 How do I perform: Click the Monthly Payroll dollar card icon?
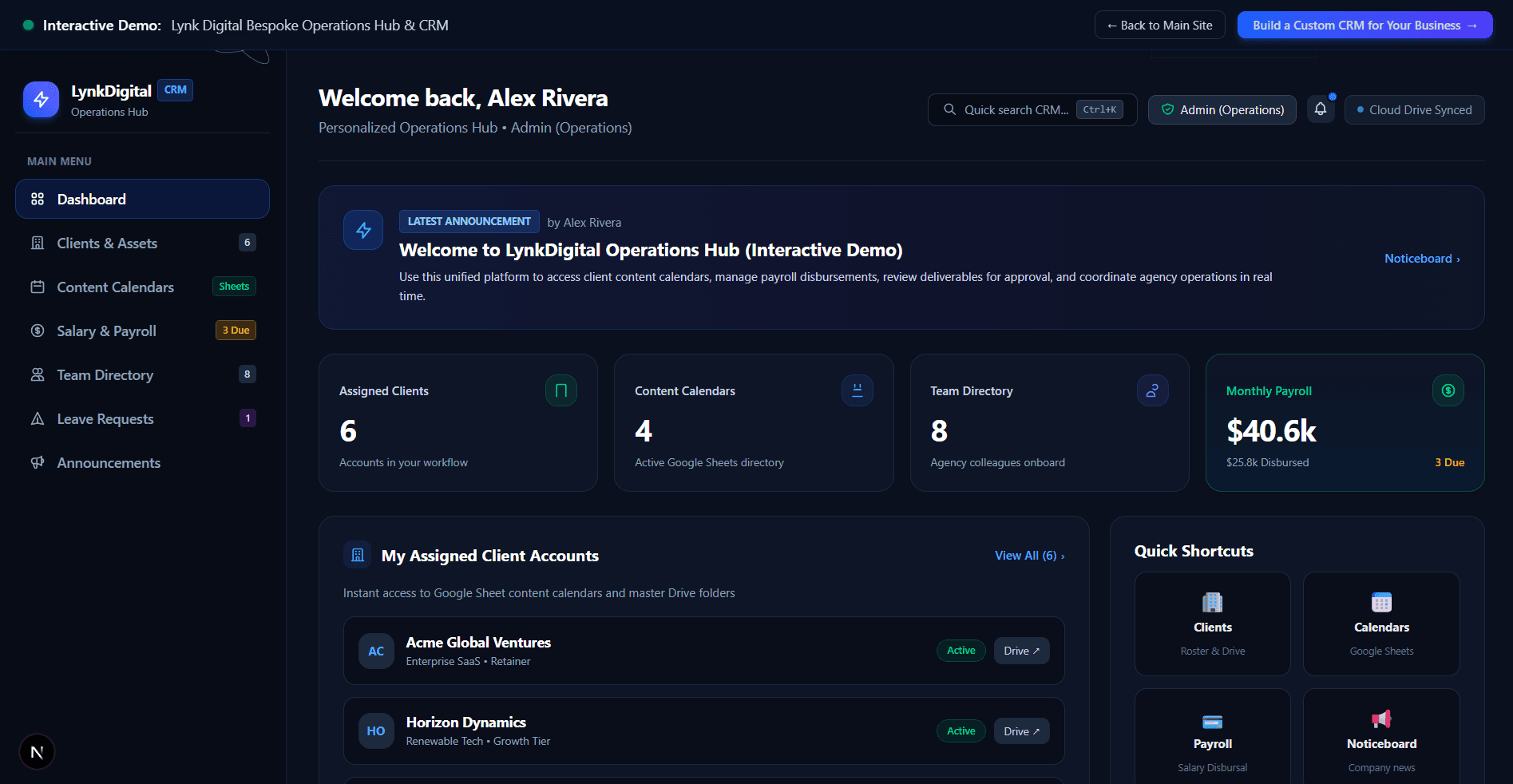click(x=1448, y=390)
